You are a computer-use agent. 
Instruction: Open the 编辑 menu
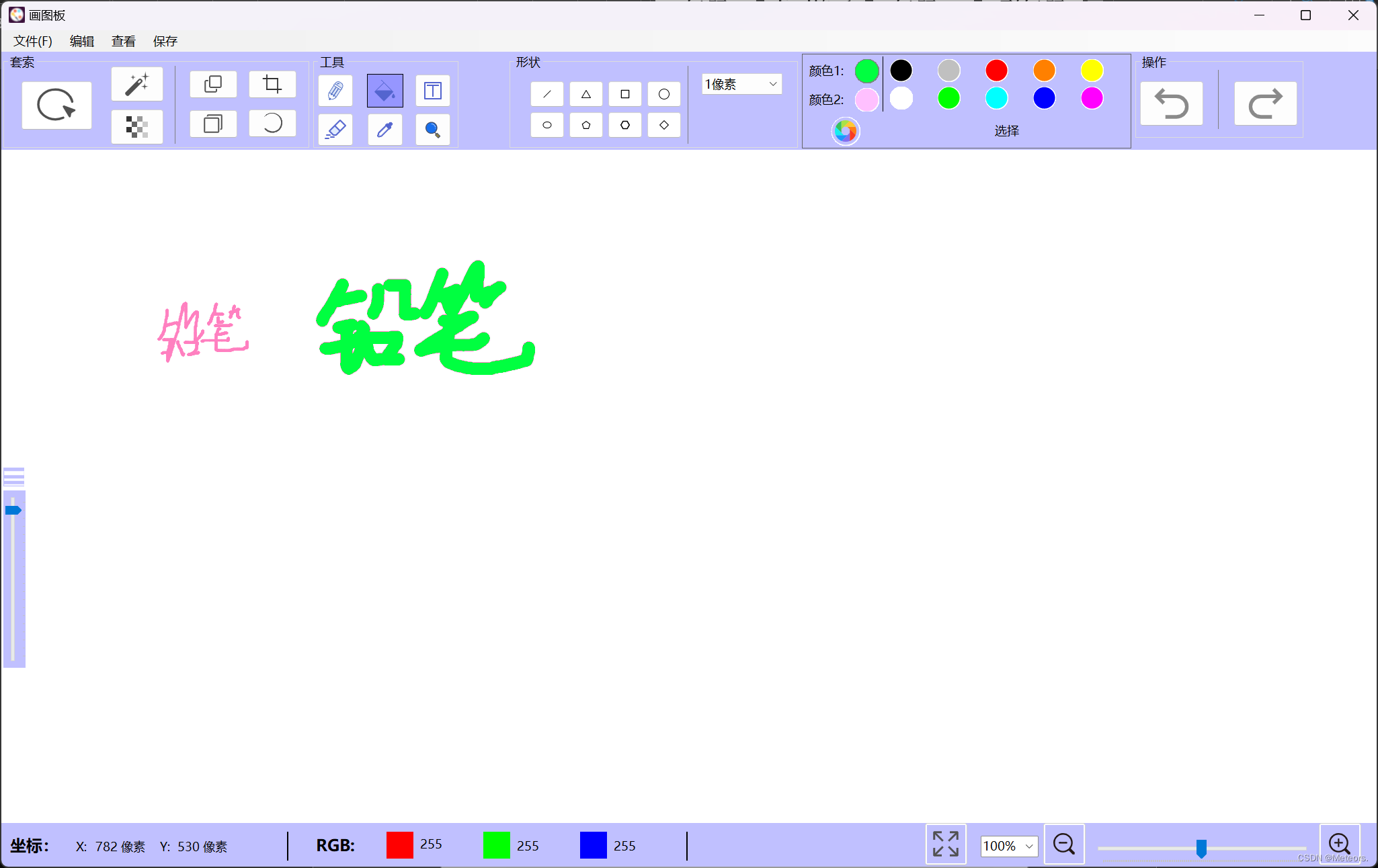click(82, 41)
